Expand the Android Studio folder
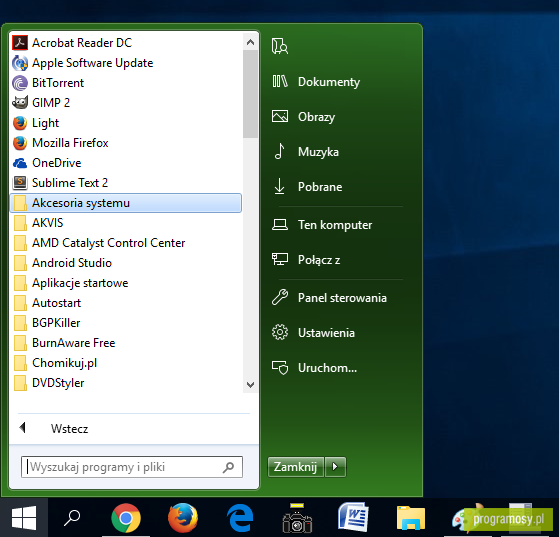The image size is (559, 537). (126, 263)
